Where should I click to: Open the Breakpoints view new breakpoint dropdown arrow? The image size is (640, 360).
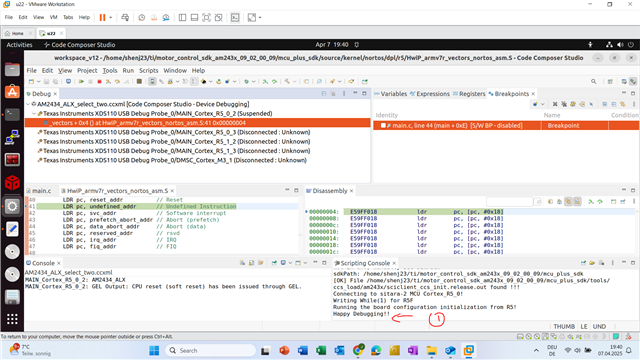[x=542, y=104]
